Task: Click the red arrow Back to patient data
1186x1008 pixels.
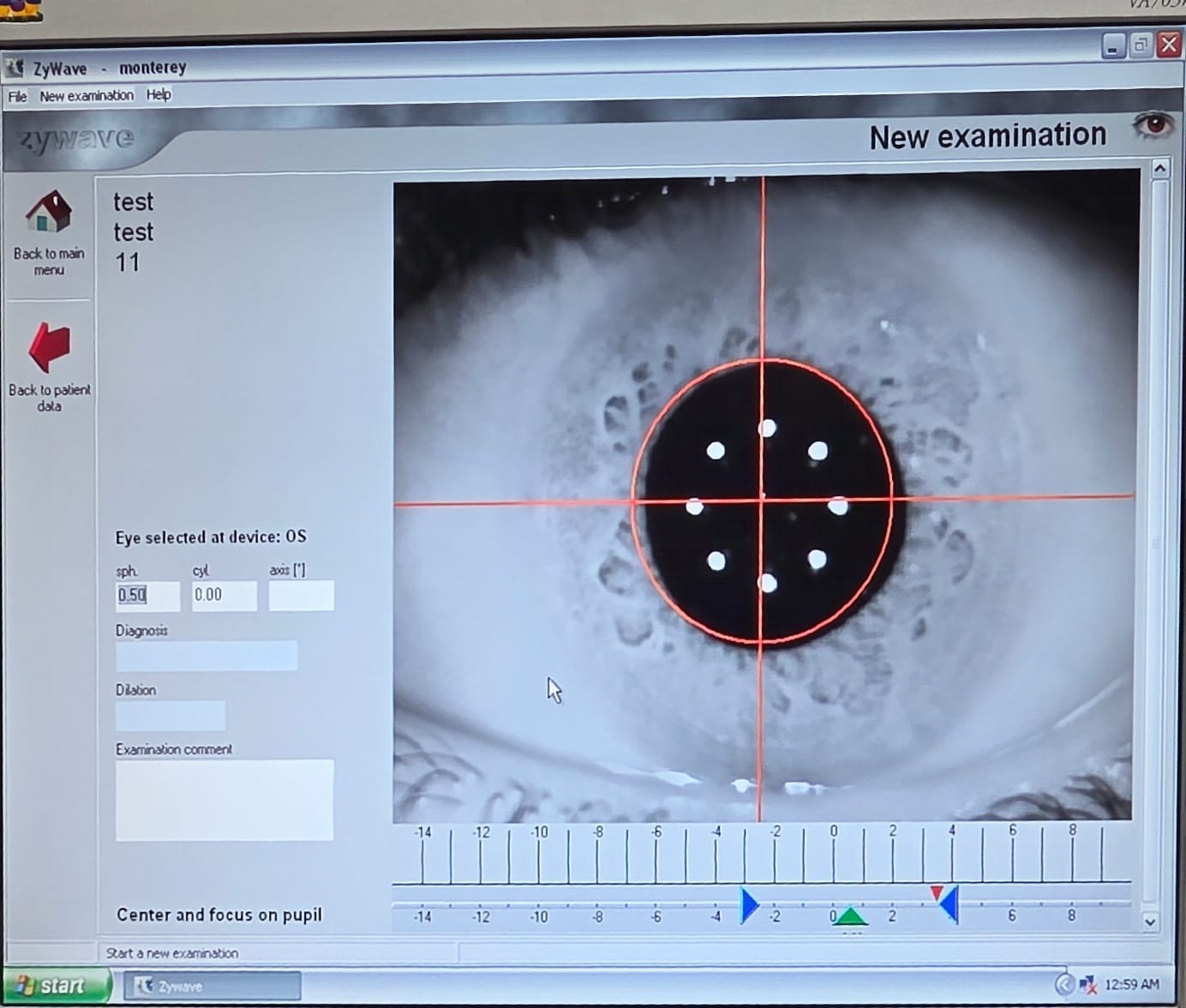Action: [x=49, y=347]
